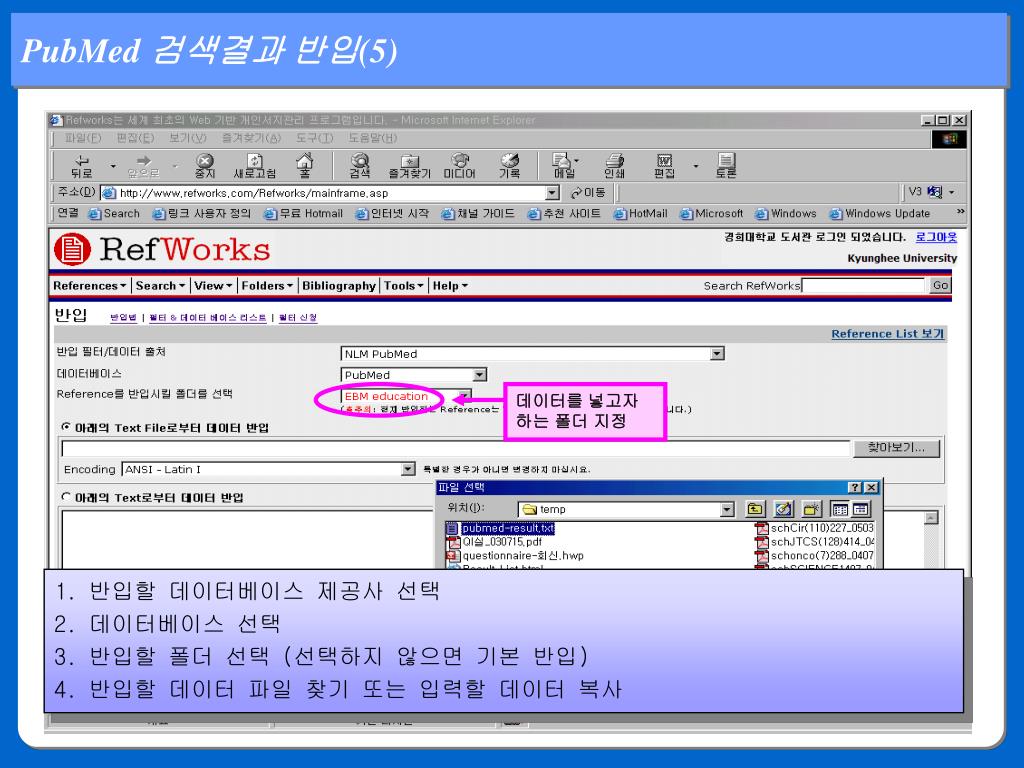
Task: Select 'Text File로부터 데이터 반입' radio button
Action: click(x=65, y=426)
